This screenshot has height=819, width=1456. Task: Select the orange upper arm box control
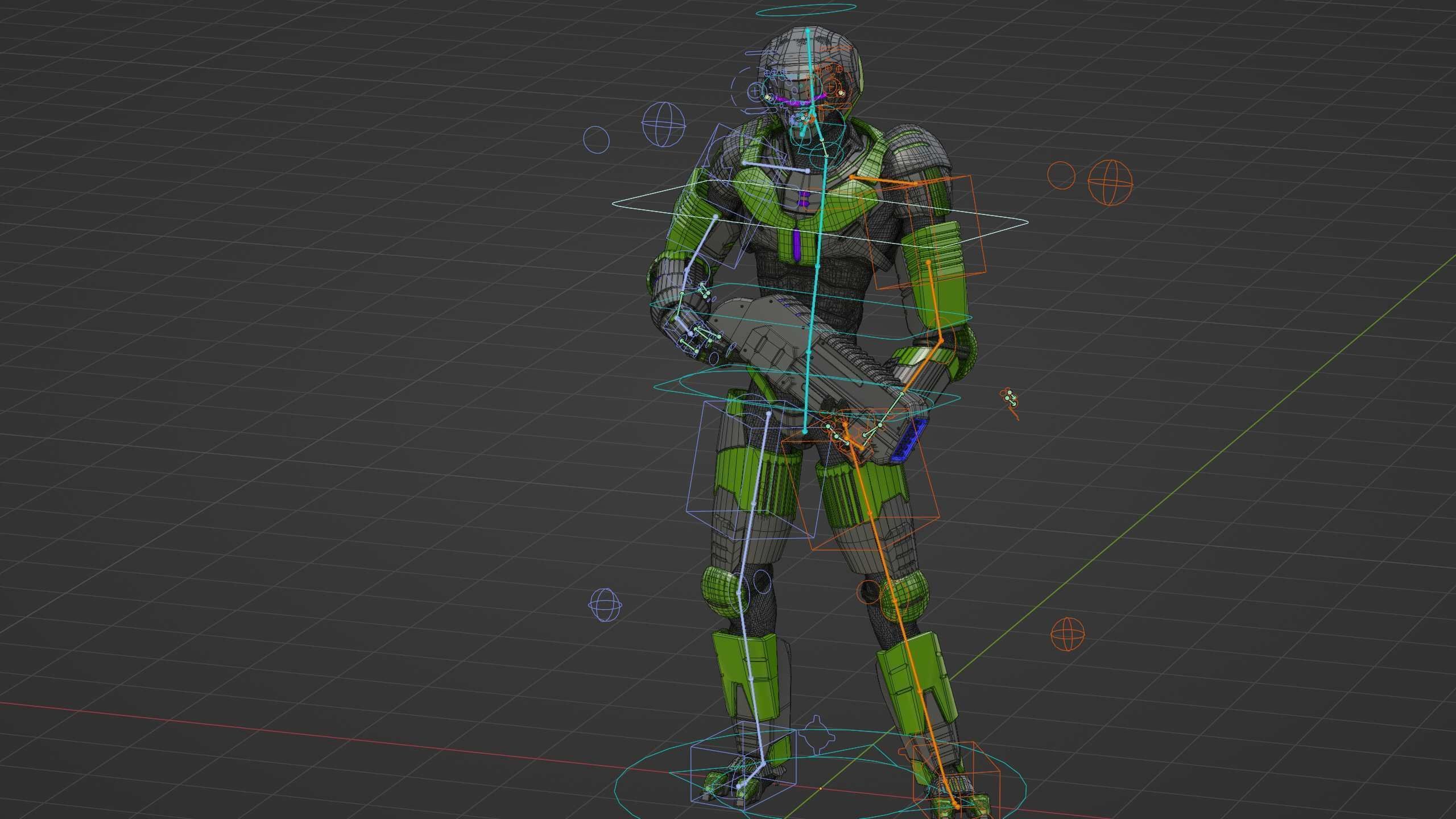(924, 233)
